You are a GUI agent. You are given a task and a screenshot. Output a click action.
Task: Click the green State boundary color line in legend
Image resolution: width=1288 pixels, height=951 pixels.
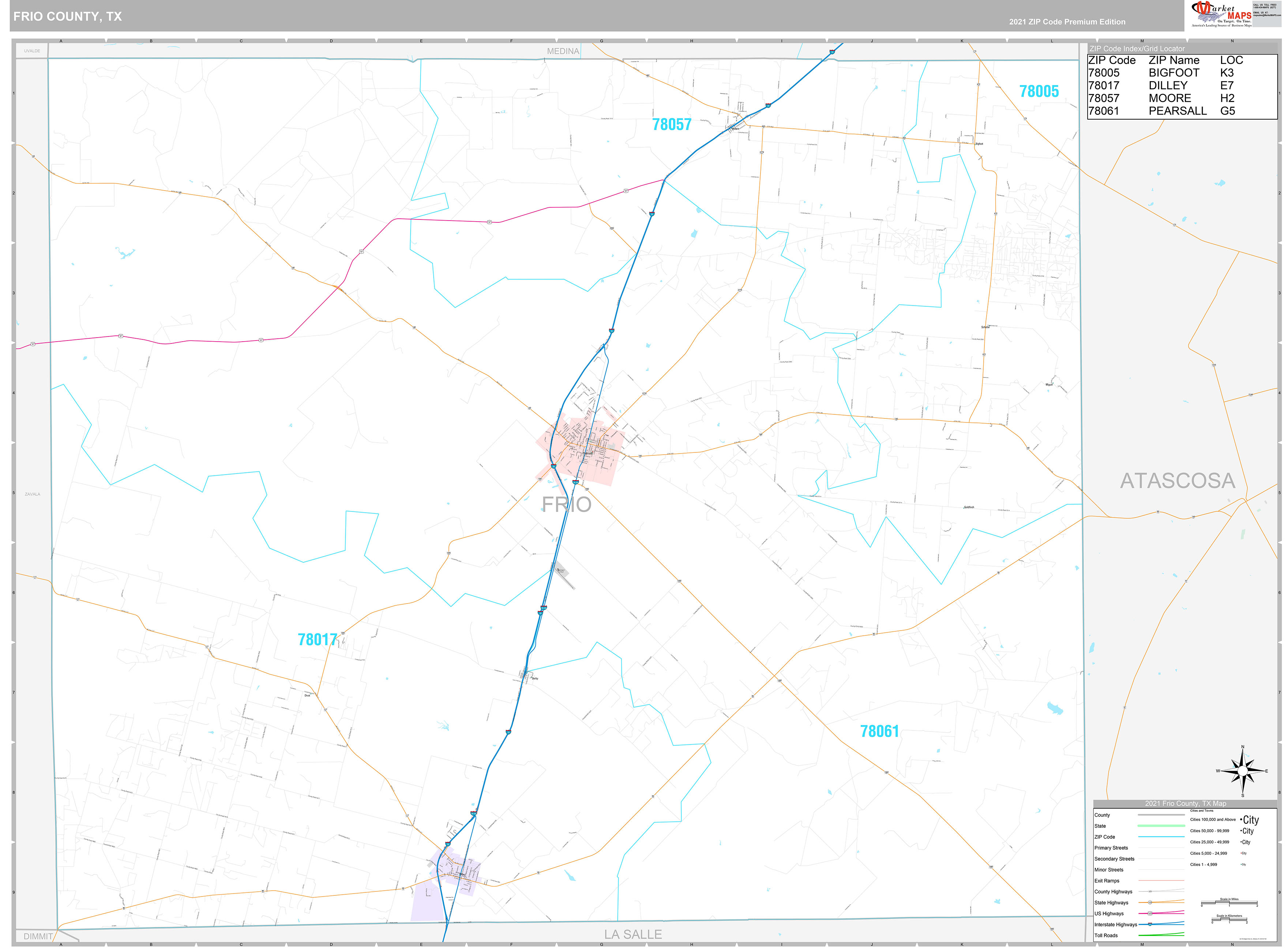click(x=1161, y=826)
